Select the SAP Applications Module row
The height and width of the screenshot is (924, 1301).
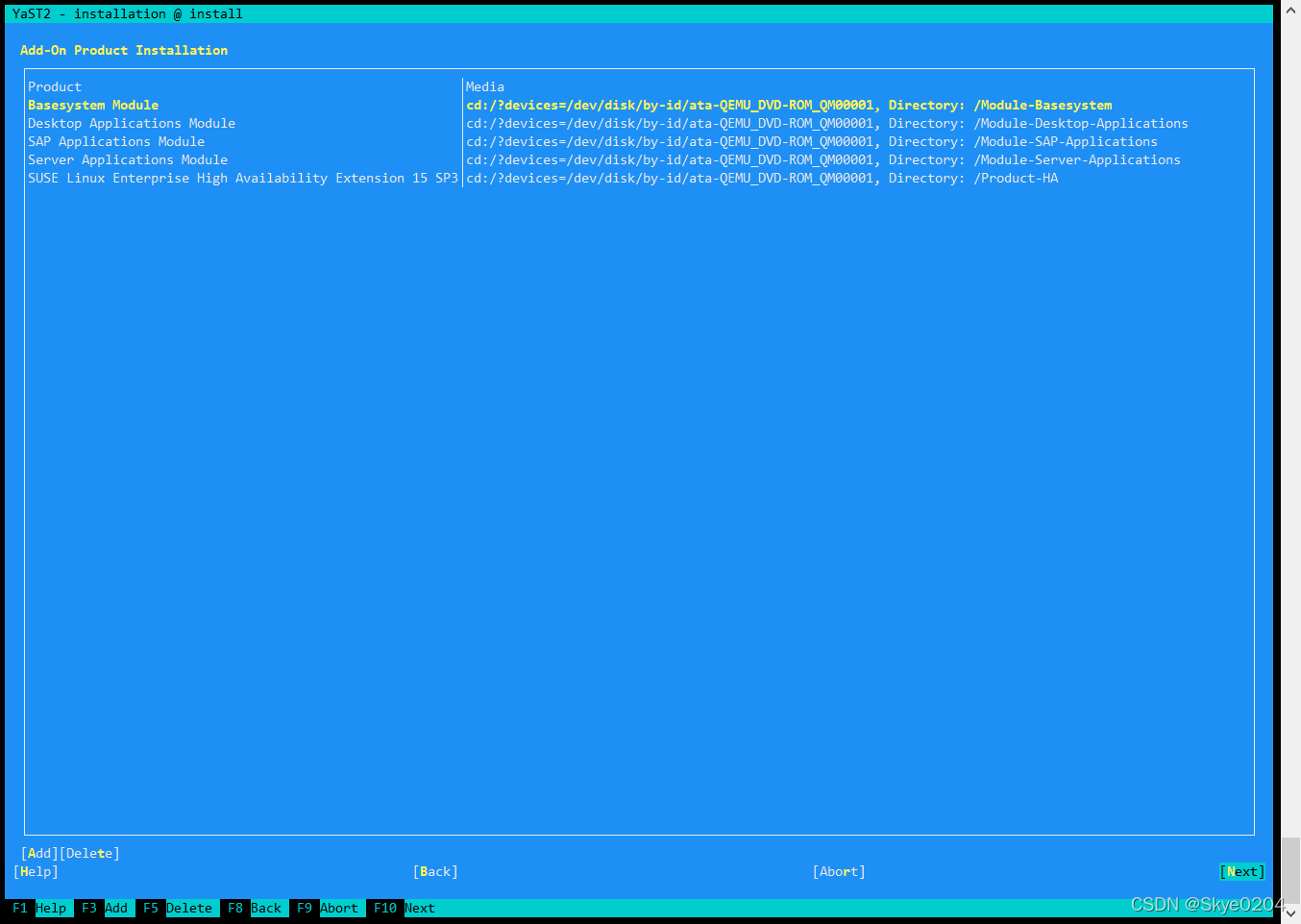639,142
